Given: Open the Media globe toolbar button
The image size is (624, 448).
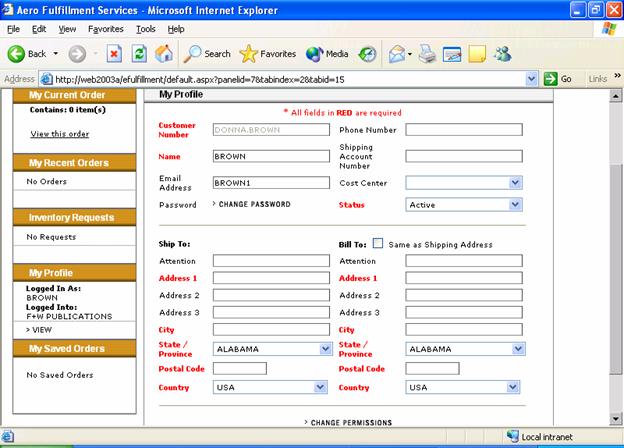Looking at the screenshot, I should (x=327, y=54).
